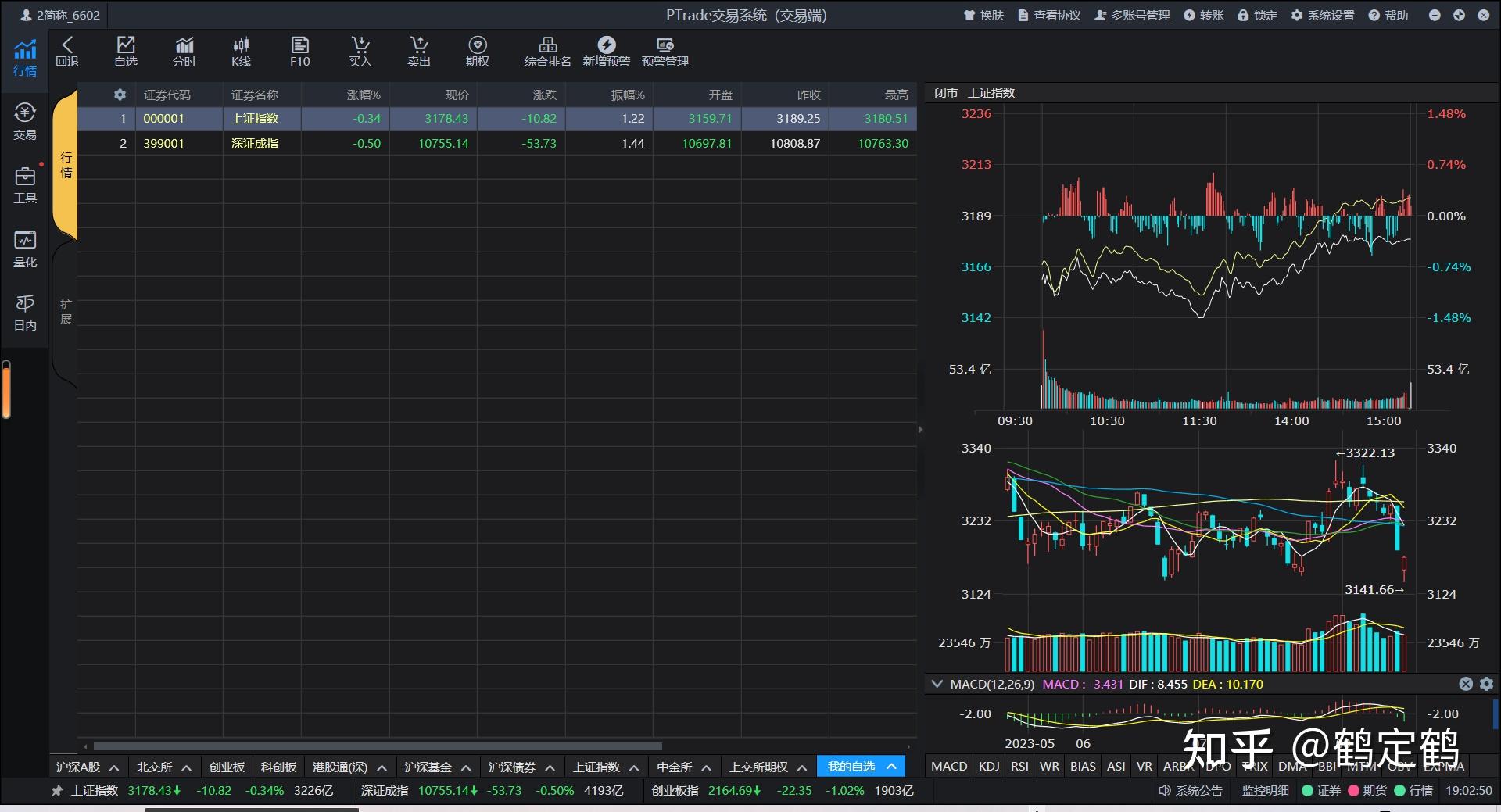This screenshot has height=812, width=1501.
Task: Click 锁定 to lock the terminal
Action: (x=1257, y=15)
